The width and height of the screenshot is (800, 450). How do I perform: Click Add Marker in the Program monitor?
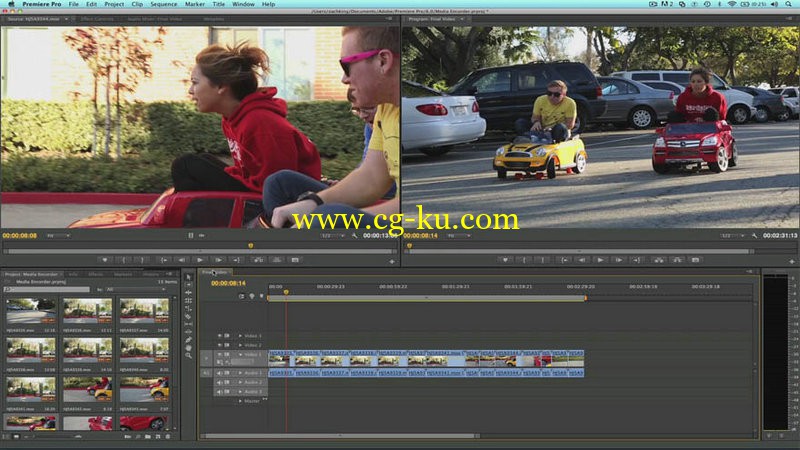pyautogui.click(x=505, y=260)
